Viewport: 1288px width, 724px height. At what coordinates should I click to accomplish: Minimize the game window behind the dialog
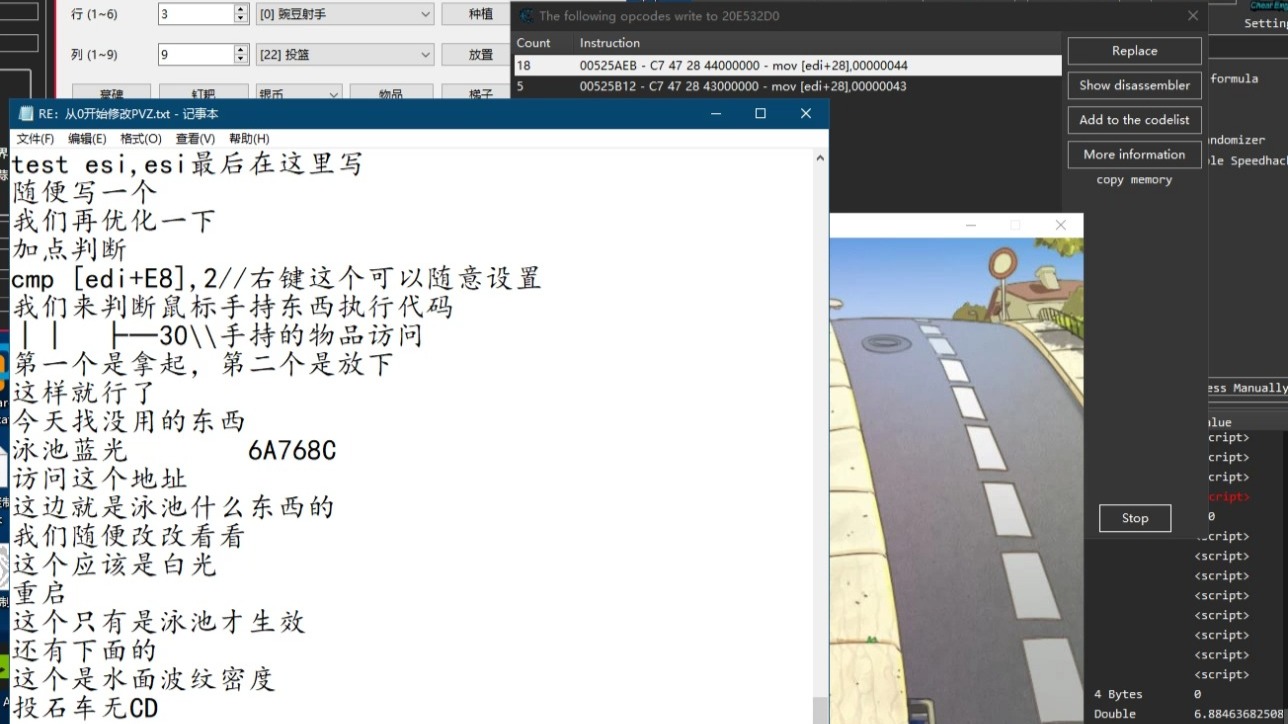[971, 225]
